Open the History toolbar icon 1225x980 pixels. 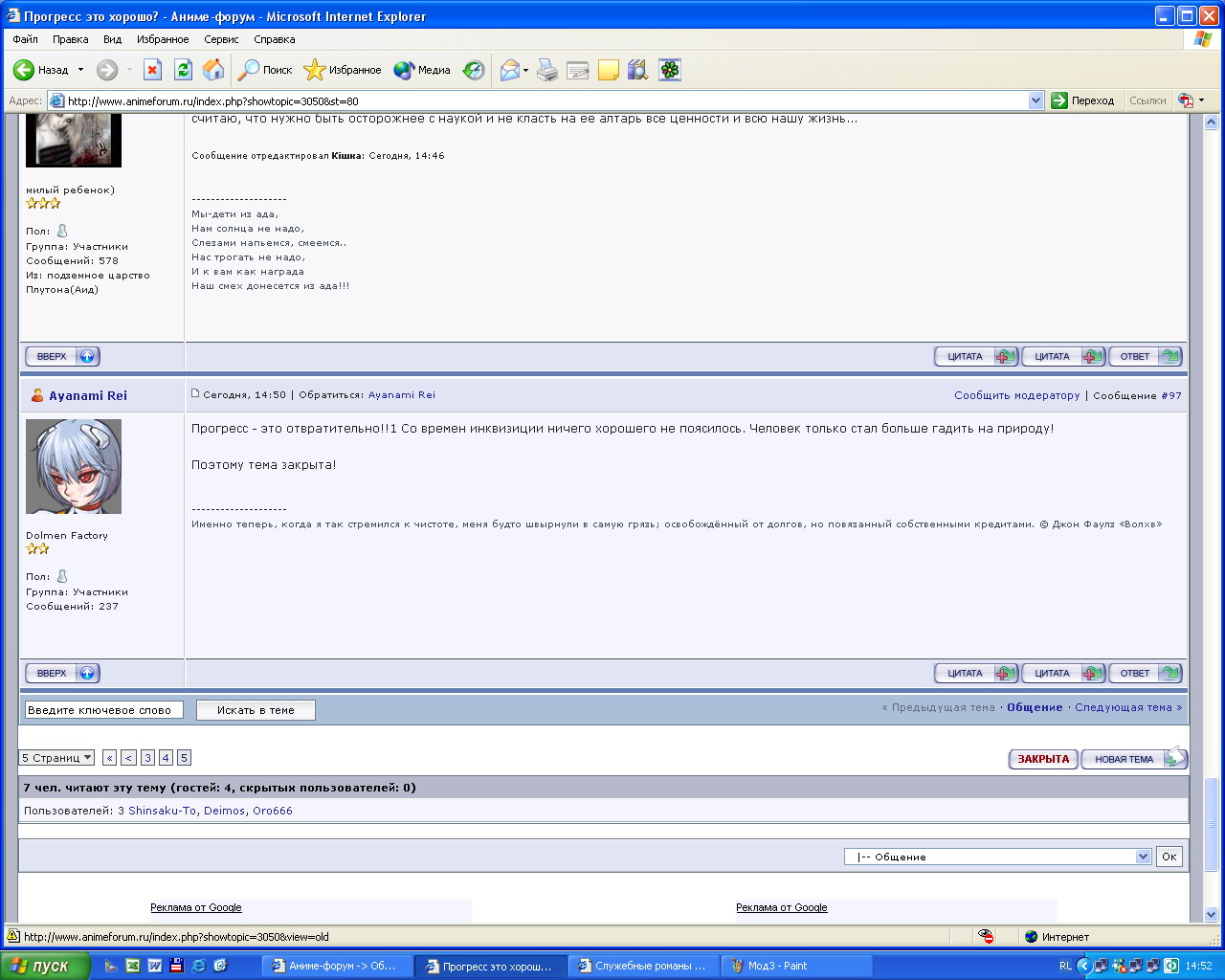point(474,70)
